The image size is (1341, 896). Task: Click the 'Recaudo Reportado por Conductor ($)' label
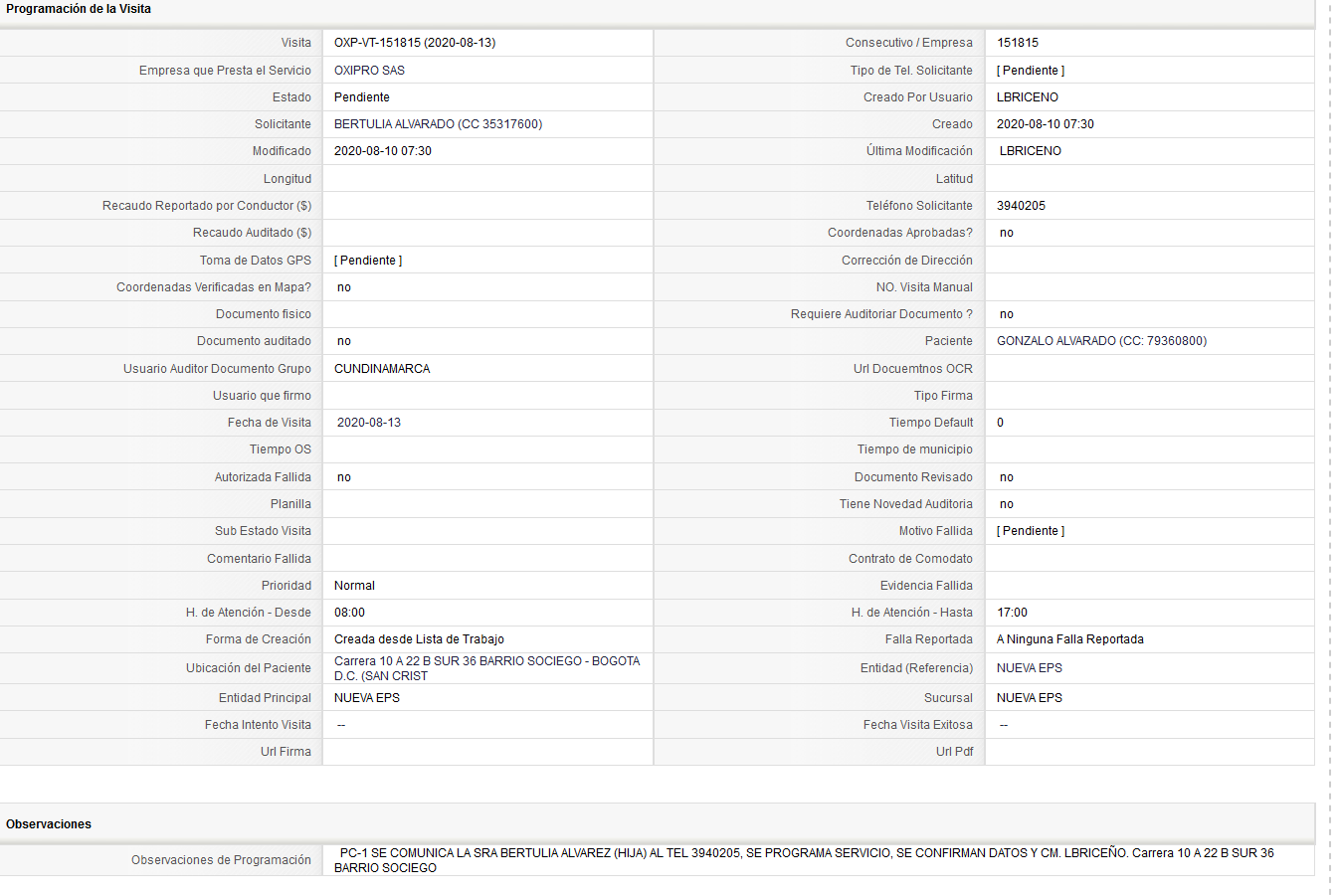[207, 206]
